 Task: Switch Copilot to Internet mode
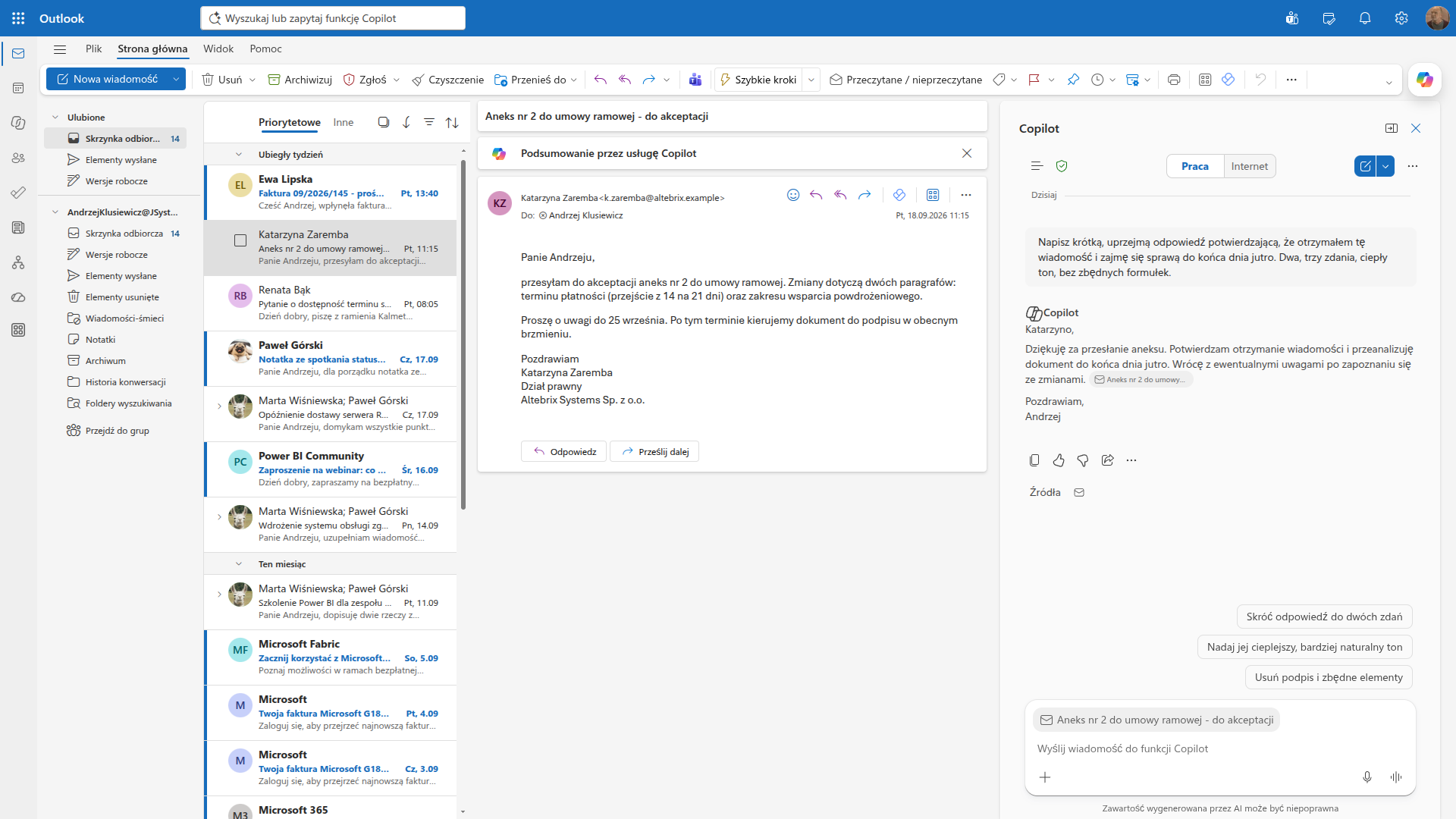coord(1250,166)
